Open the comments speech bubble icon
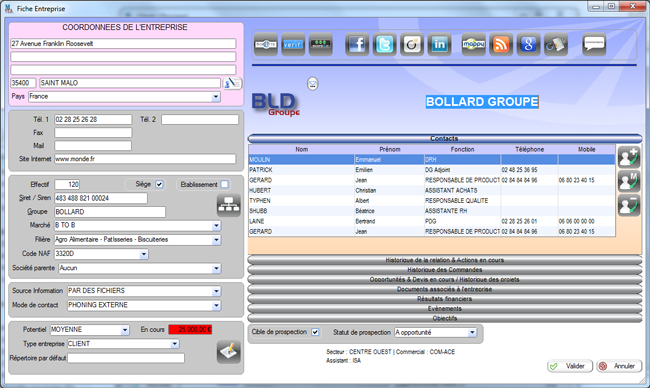Image resolution: width=650 pixels, height=388 pixels. click(x=594, y=44)
